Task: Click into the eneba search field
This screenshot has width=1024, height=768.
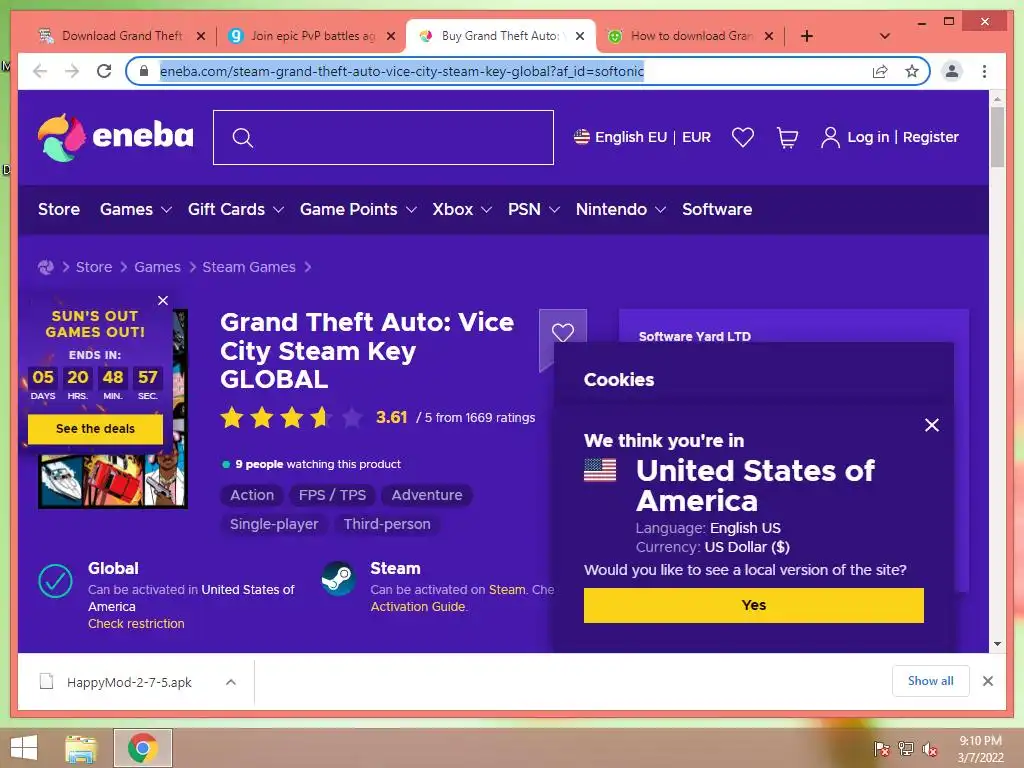Action: [x=383, y=138]
